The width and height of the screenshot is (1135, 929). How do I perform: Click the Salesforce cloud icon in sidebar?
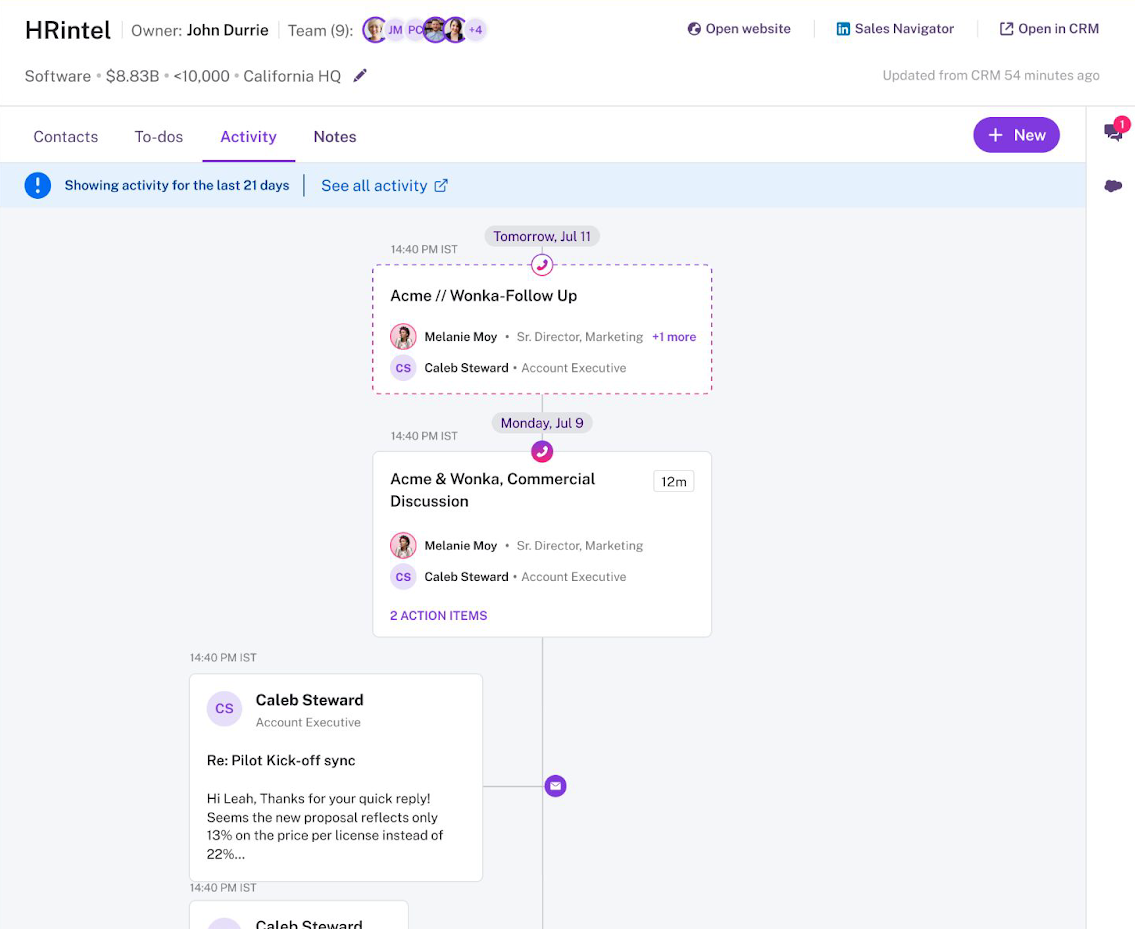click(1113, 186)
